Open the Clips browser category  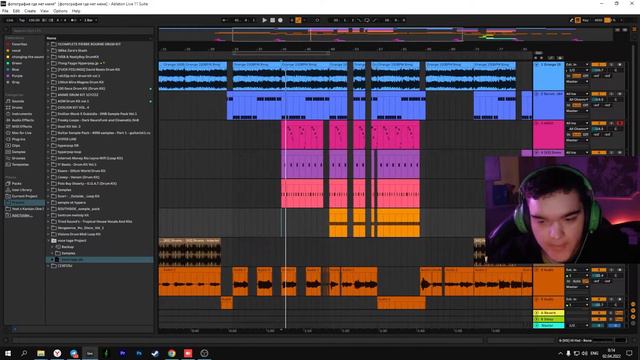[x=16, y=146]
